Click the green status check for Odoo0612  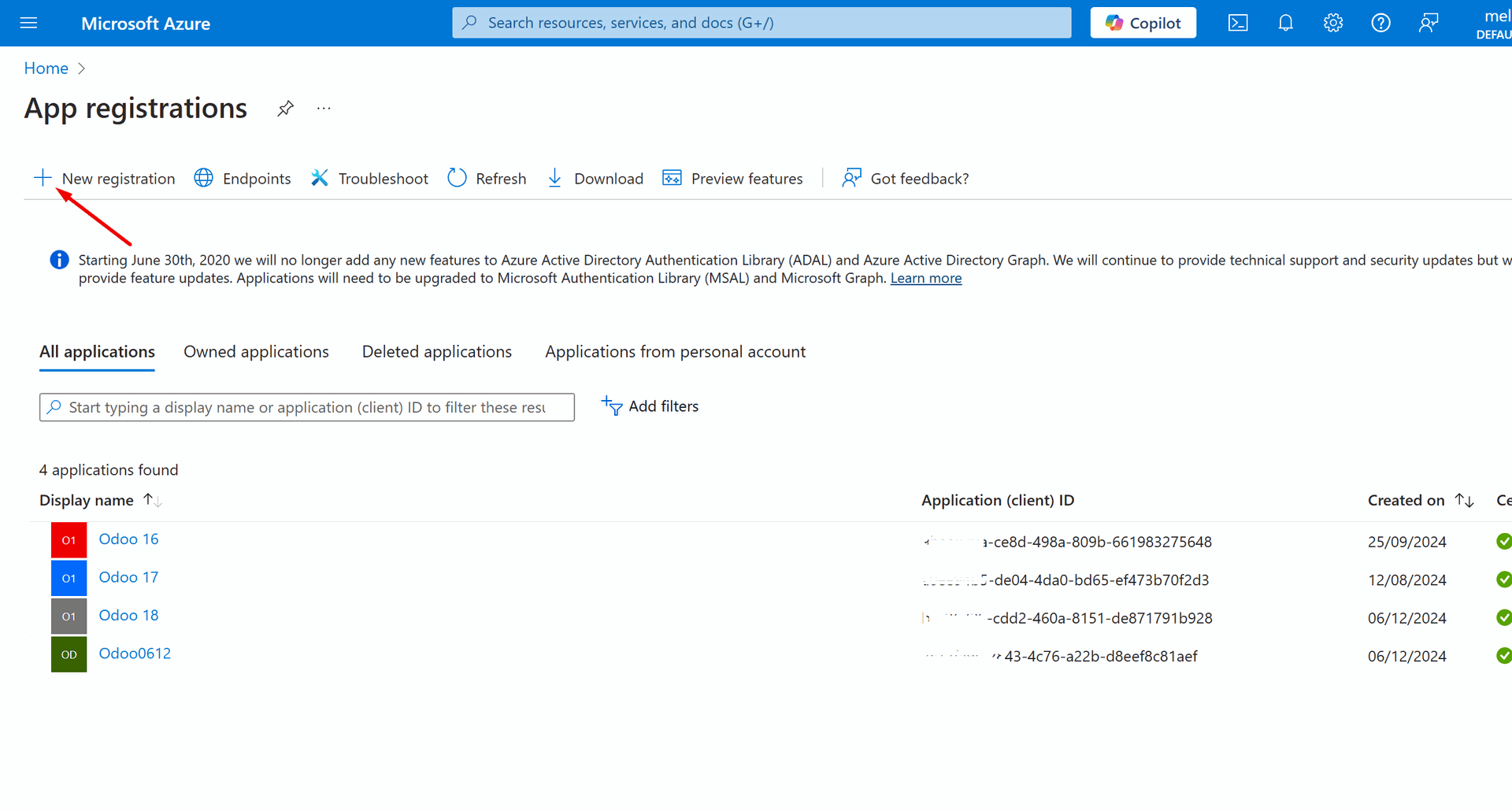pyautogui.click(x=1504, y=655)
